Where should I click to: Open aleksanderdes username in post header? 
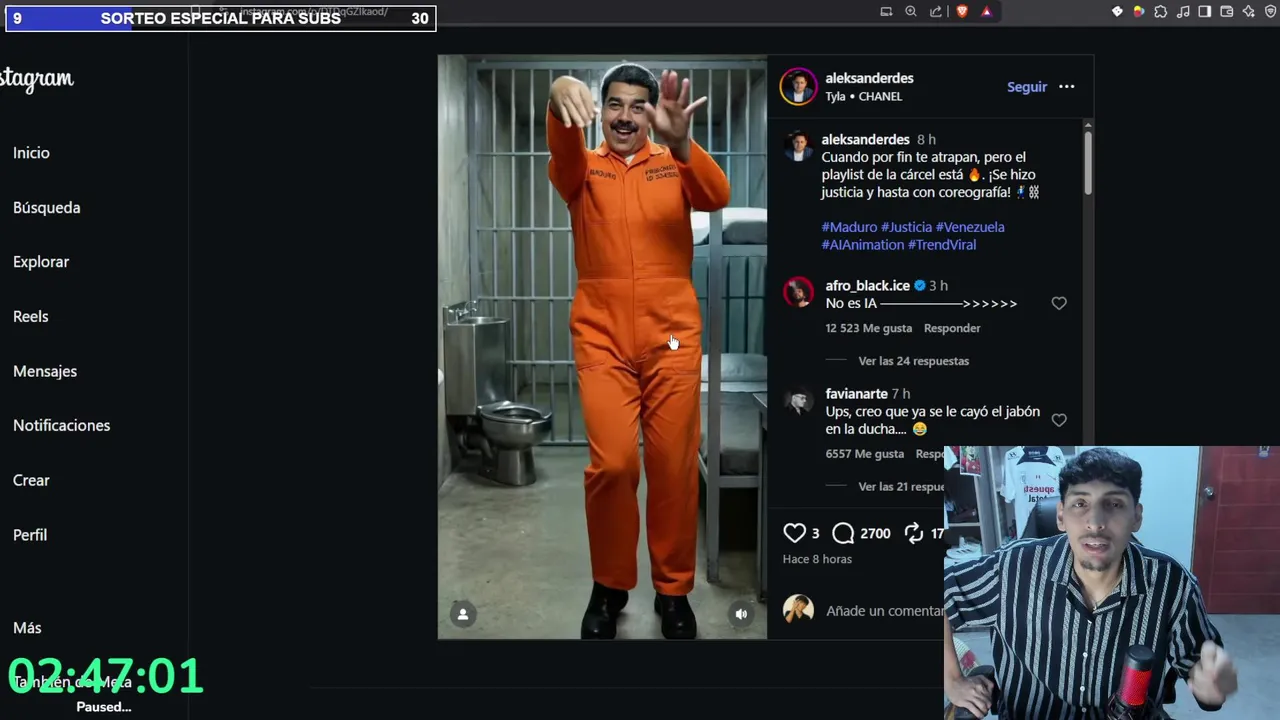pyautogui.click(x=869, y=78)
